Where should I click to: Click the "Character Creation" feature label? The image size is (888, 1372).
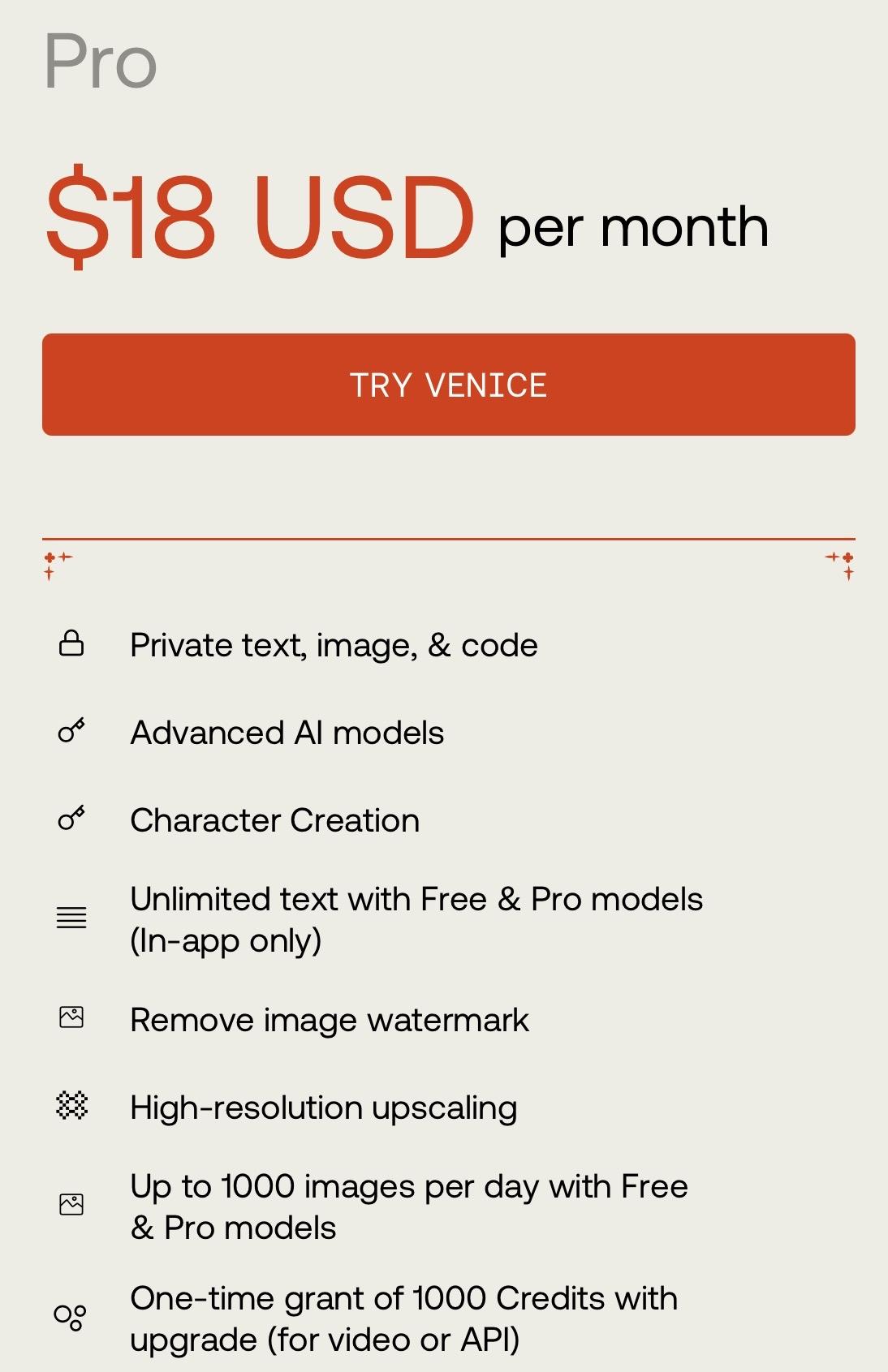275,821
